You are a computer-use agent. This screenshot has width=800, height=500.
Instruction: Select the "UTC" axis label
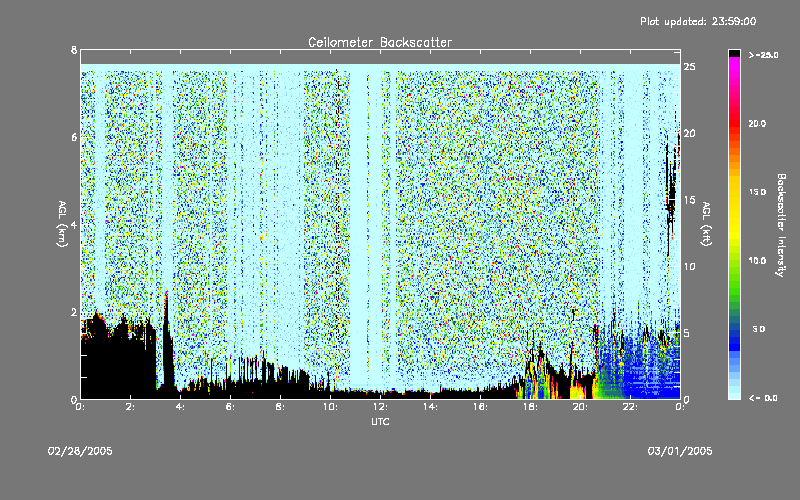coord(380,421)
